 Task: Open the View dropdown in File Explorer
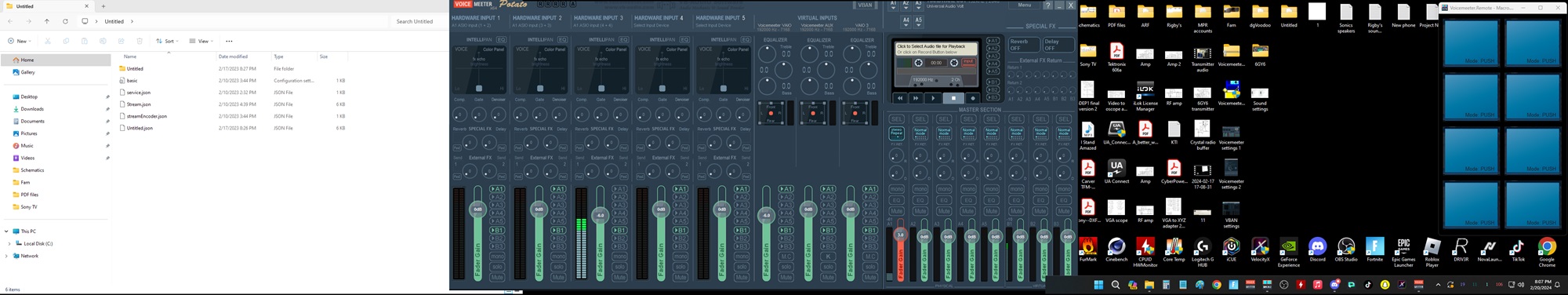point(202,41)
